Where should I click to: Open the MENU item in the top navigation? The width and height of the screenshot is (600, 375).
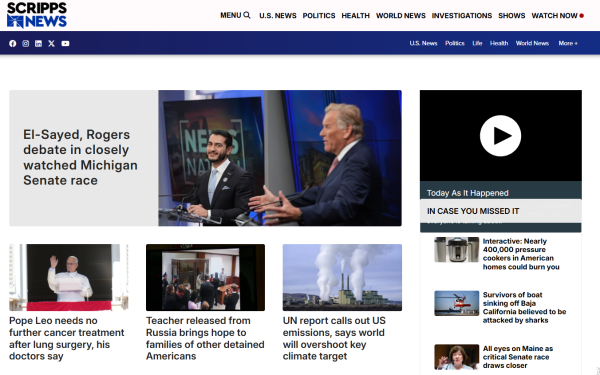[x=231, y=15]
